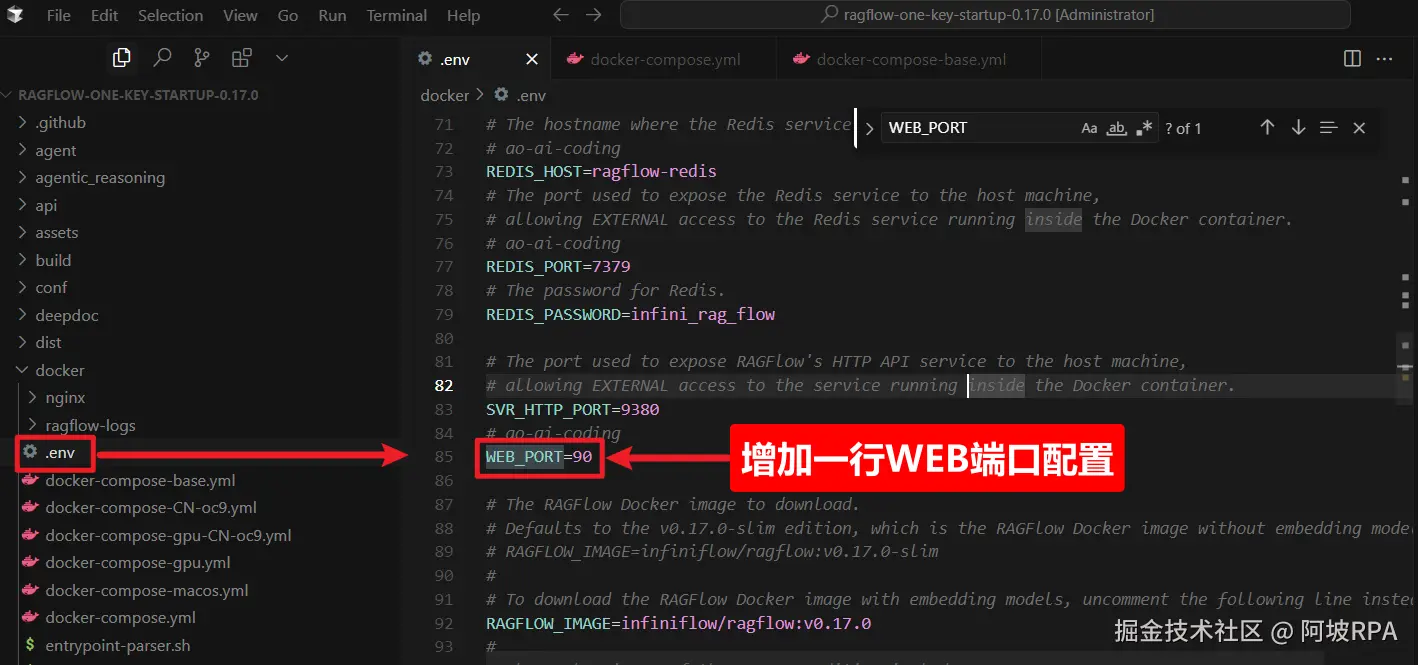This screenshot has height=665, width=1418.
Task: Click the .env breadcrumb segment
Action: [x=521, y=95]
